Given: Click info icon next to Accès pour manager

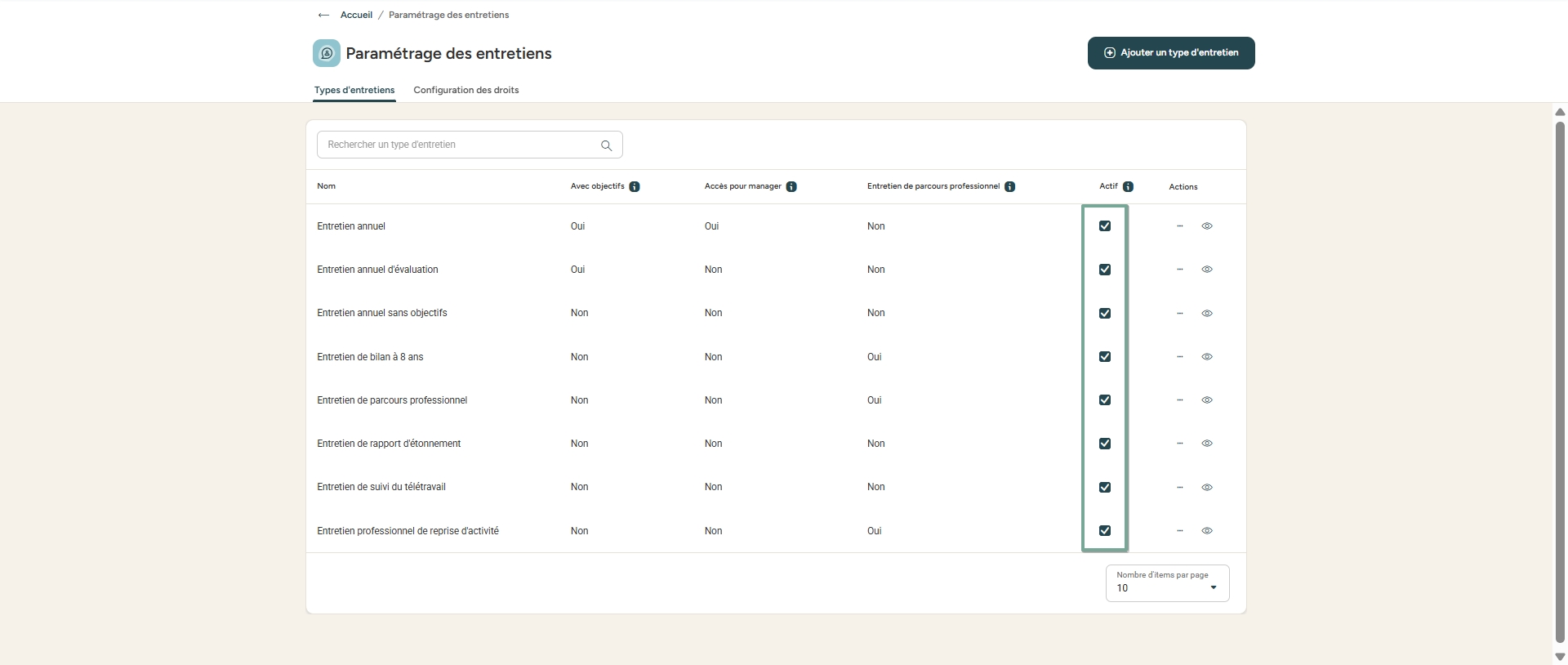Looking at the screenshot, I should 791,187.
